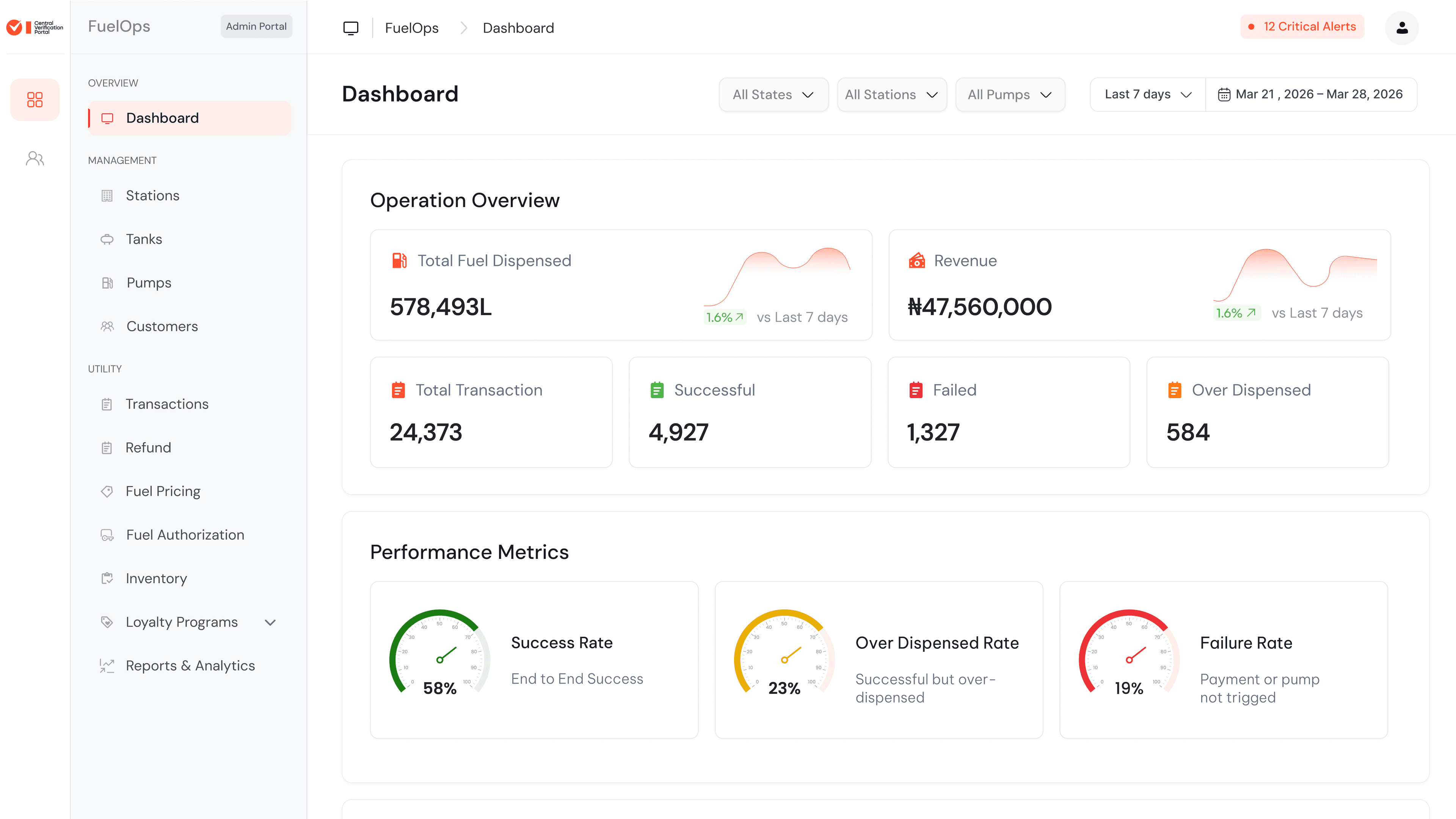Click the calendar icon in date range
The image size is (1456, 819).
pos(1224,94)
